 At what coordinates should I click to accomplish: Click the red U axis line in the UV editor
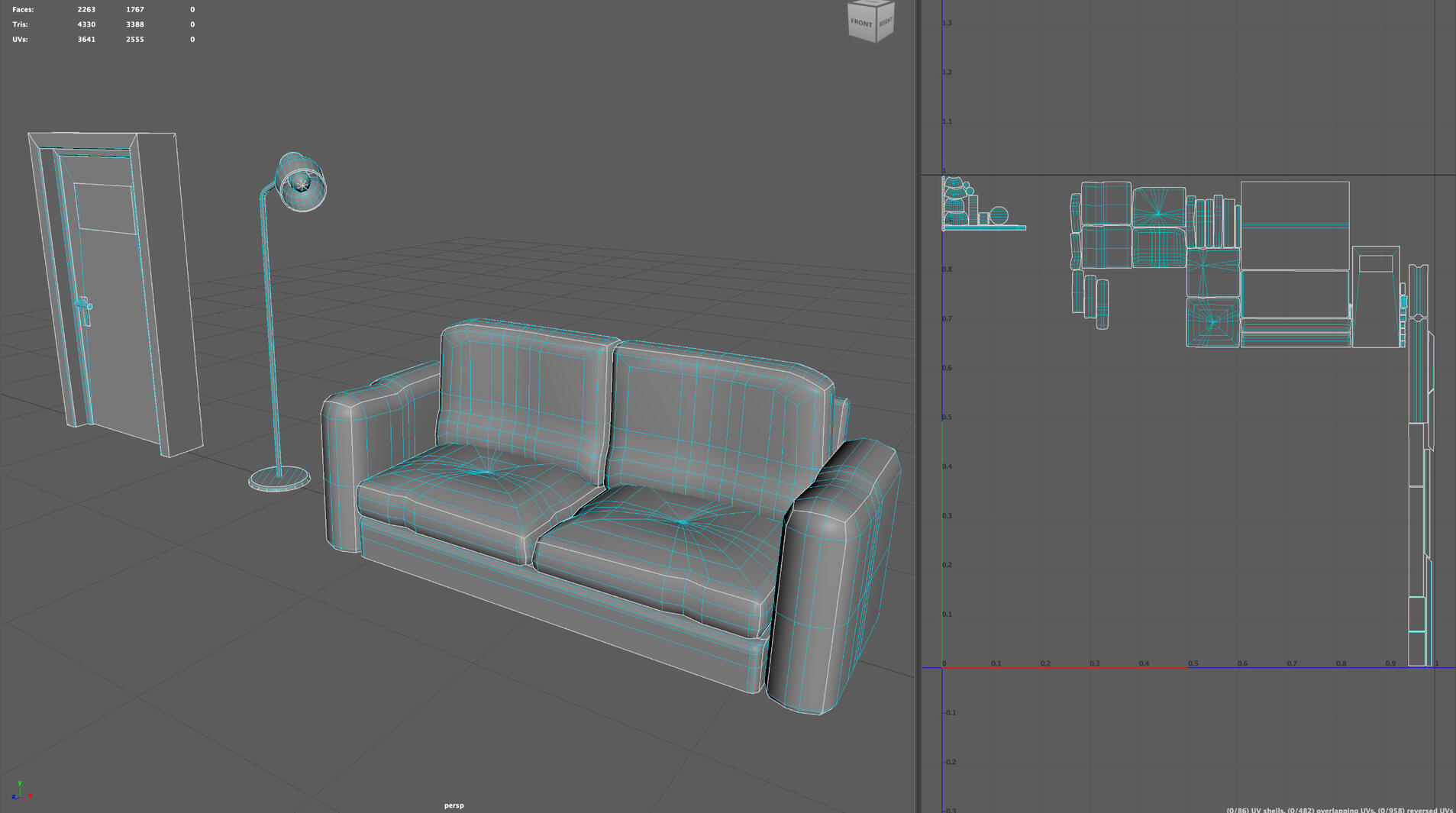tap(1069, 666)
